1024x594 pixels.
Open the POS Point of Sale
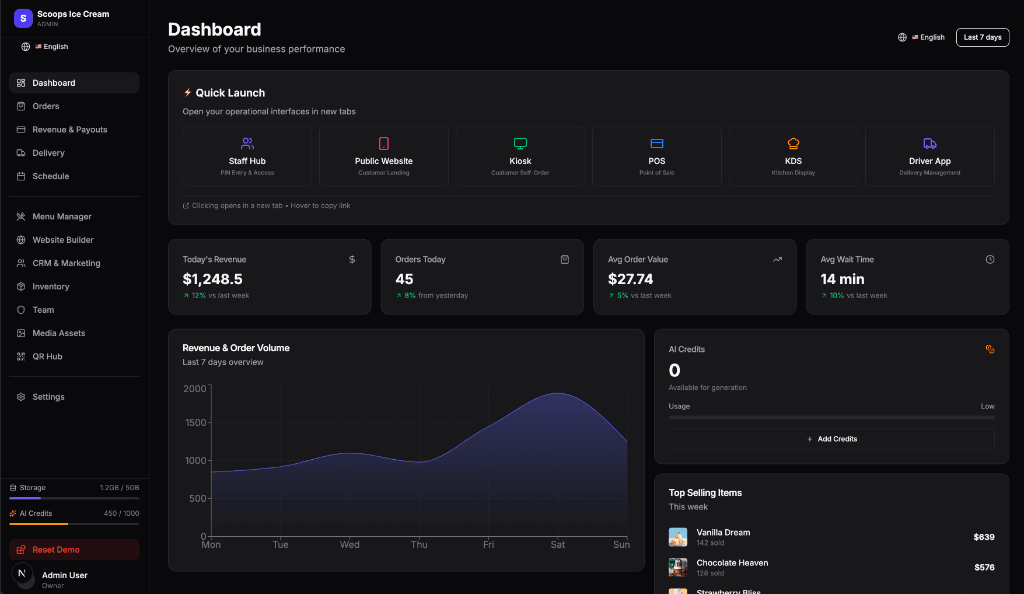click(657, 155)
